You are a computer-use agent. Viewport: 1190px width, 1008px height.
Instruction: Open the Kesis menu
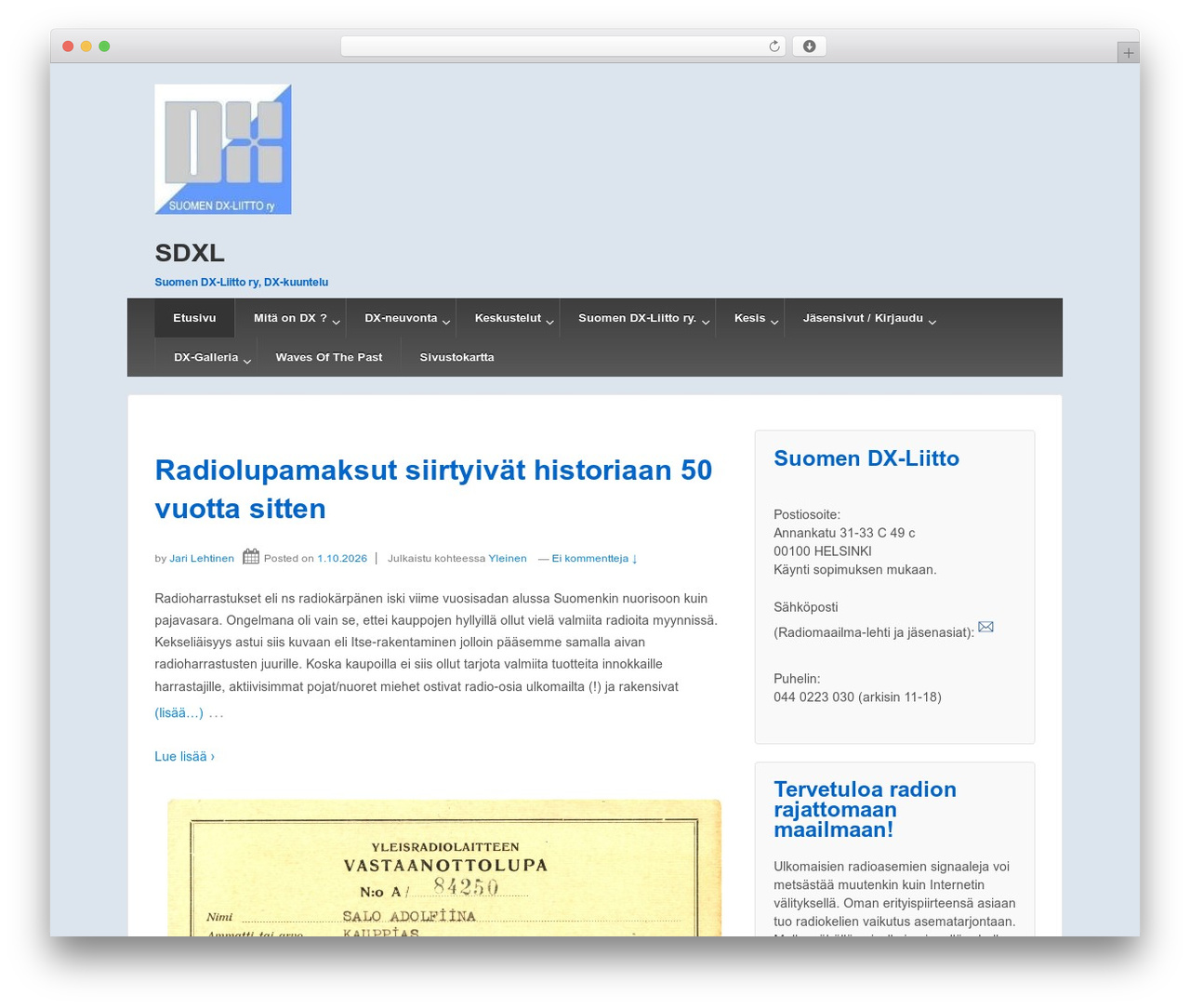[749, 318]
